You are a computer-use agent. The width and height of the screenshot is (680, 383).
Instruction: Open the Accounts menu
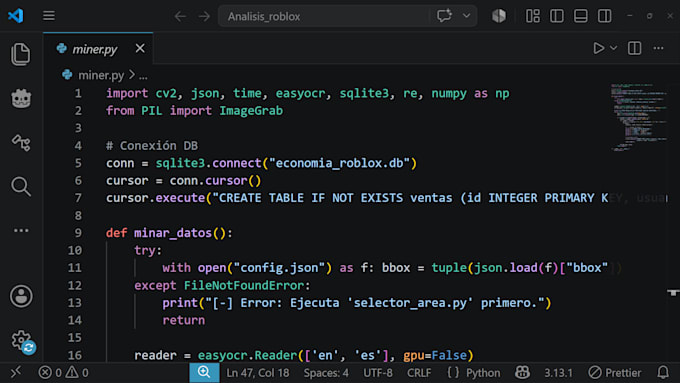21,296
